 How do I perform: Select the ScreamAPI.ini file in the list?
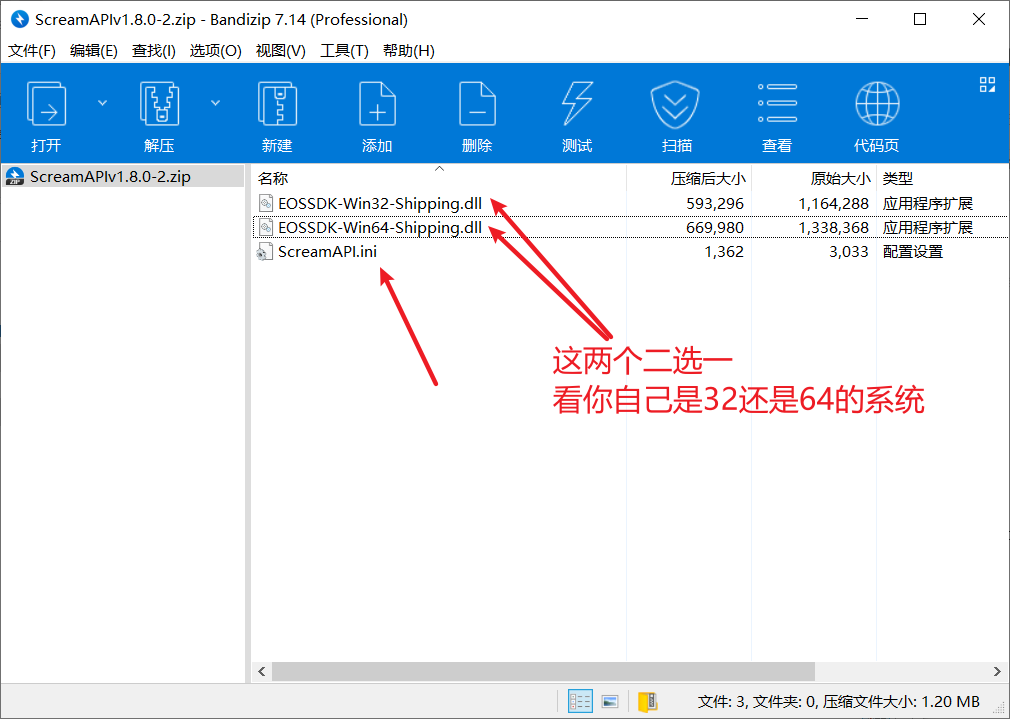330,251
